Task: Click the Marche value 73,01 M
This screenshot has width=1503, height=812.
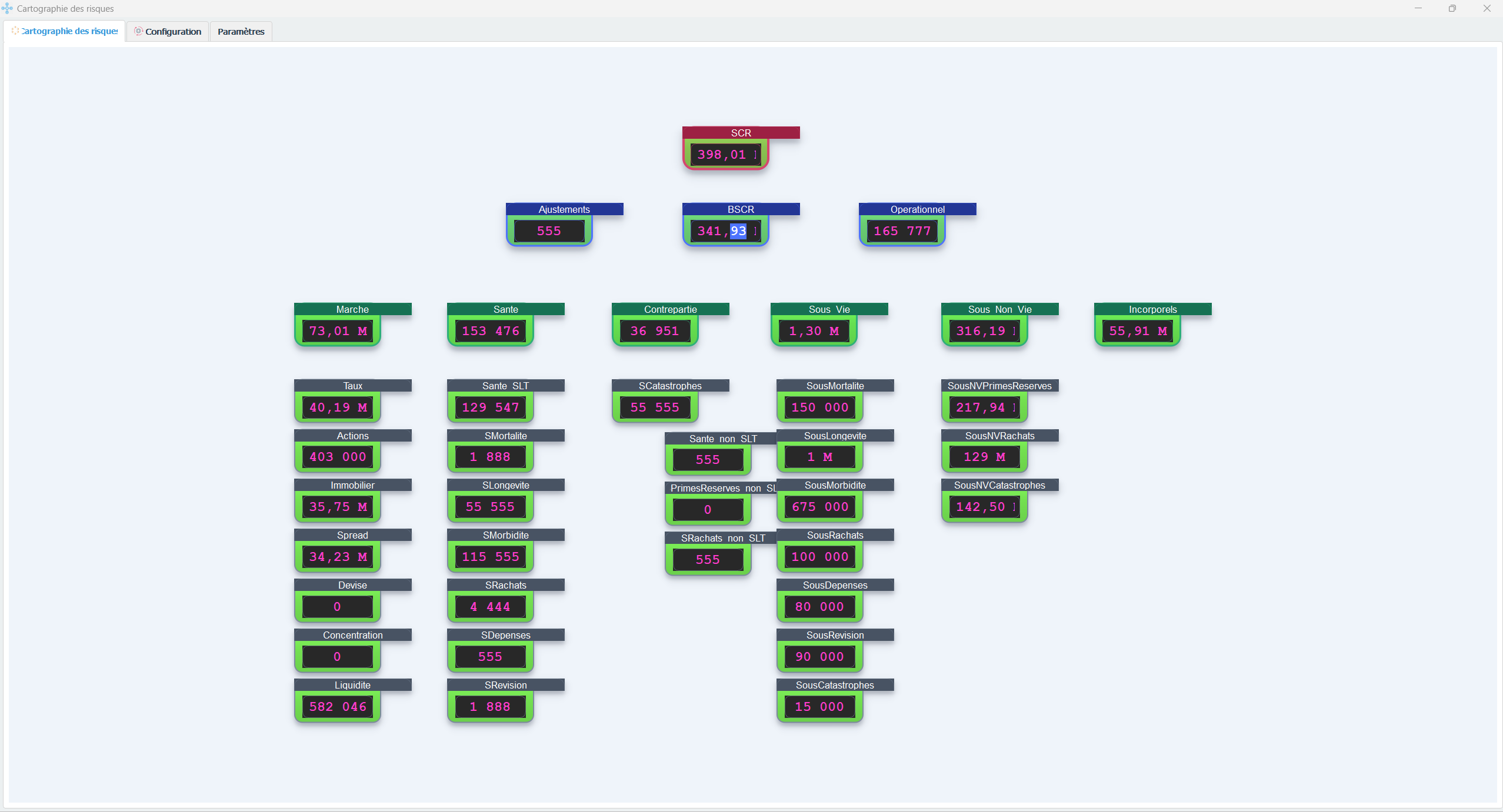Action: (x=338, y=331)
